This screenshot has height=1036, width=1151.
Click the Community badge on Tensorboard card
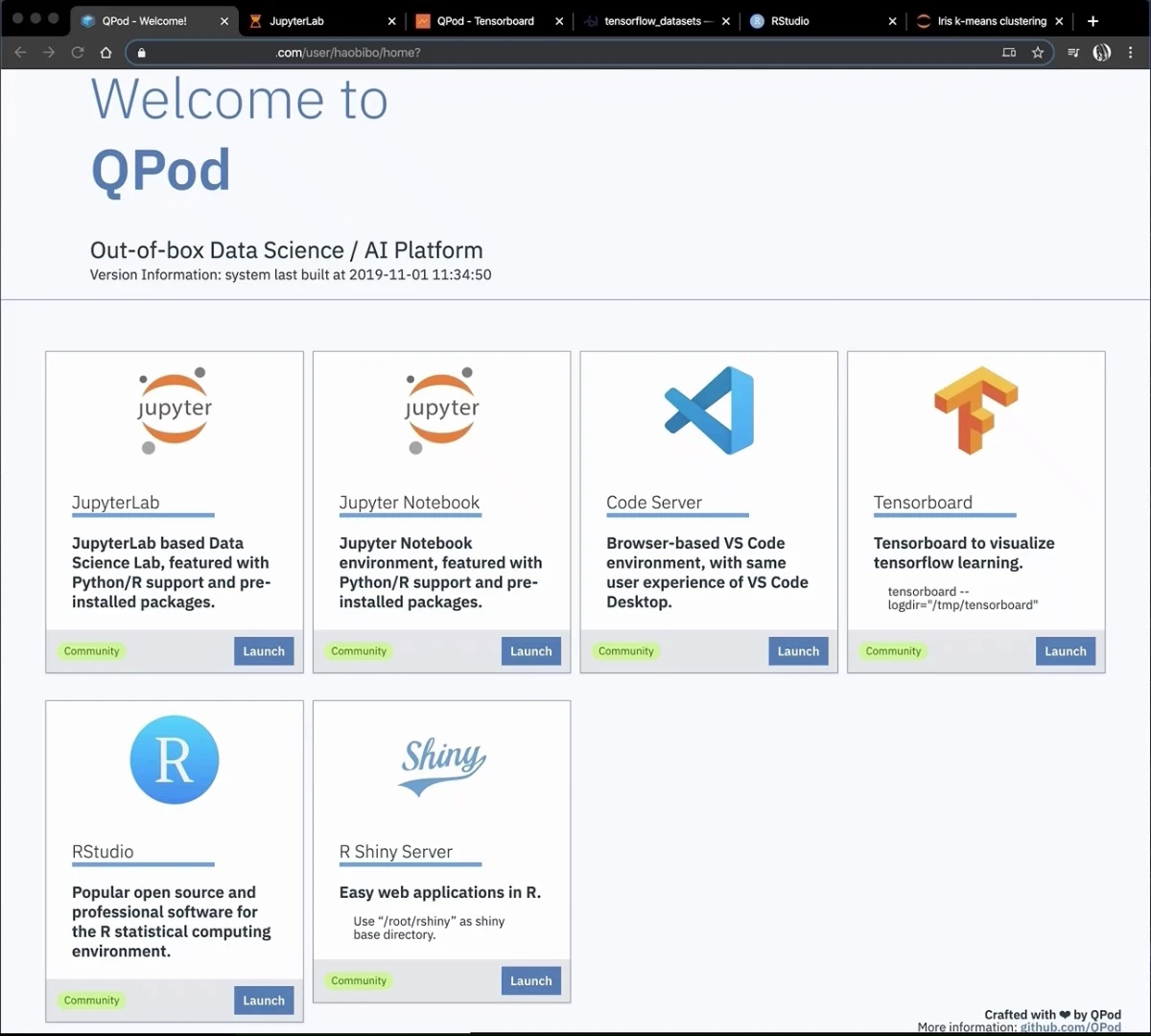tap(894, 651)
